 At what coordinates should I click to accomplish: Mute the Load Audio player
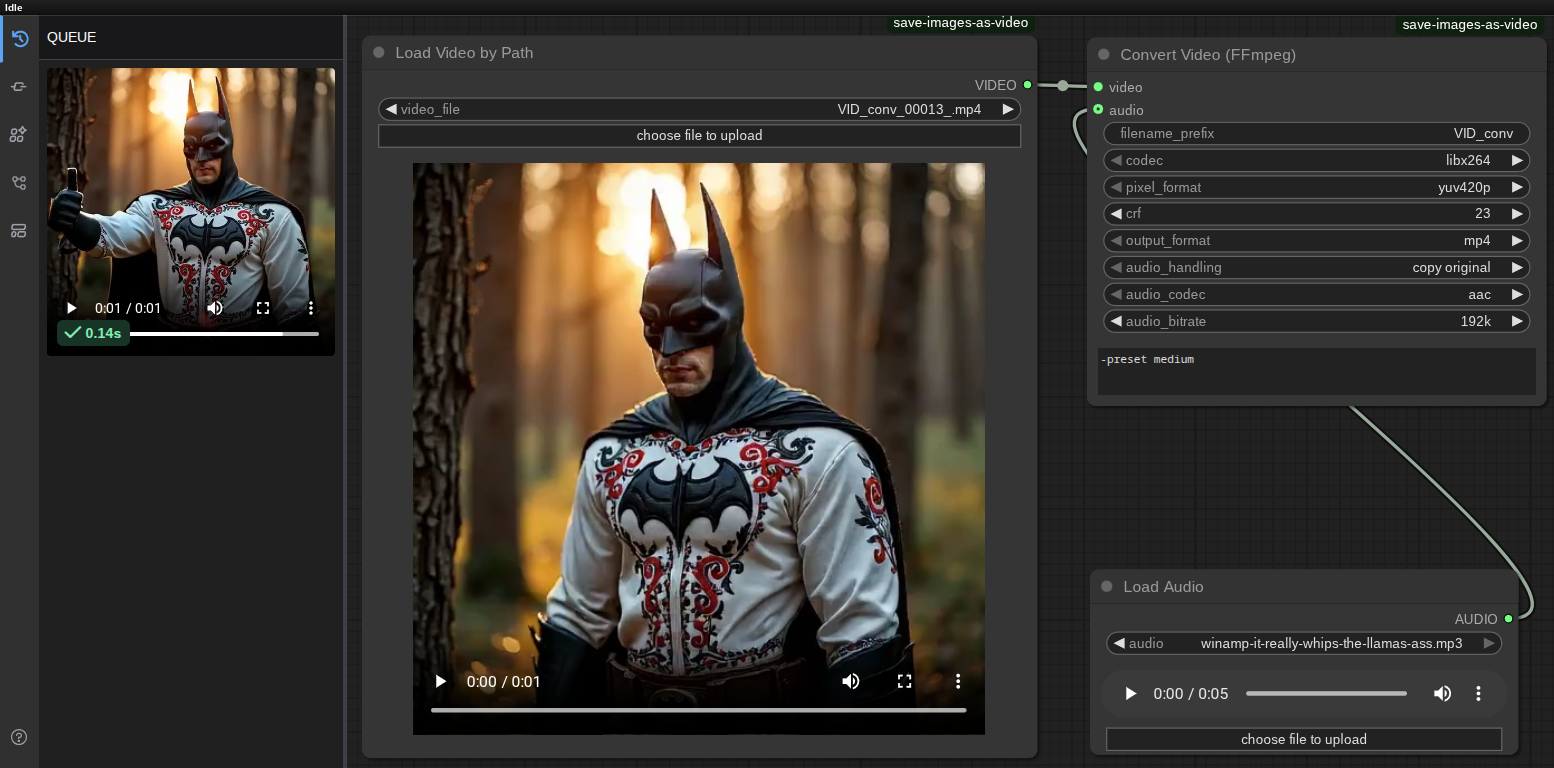tap(1443, 693)
